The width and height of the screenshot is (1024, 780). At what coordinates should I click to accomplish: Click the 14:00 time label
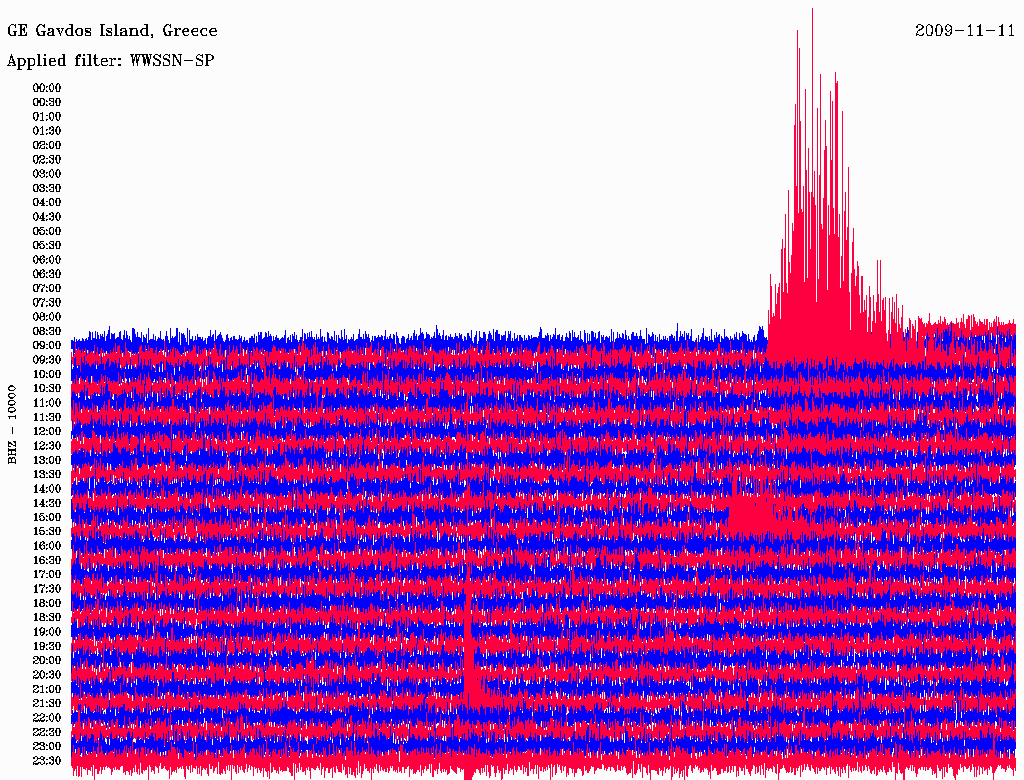[47, 489]
